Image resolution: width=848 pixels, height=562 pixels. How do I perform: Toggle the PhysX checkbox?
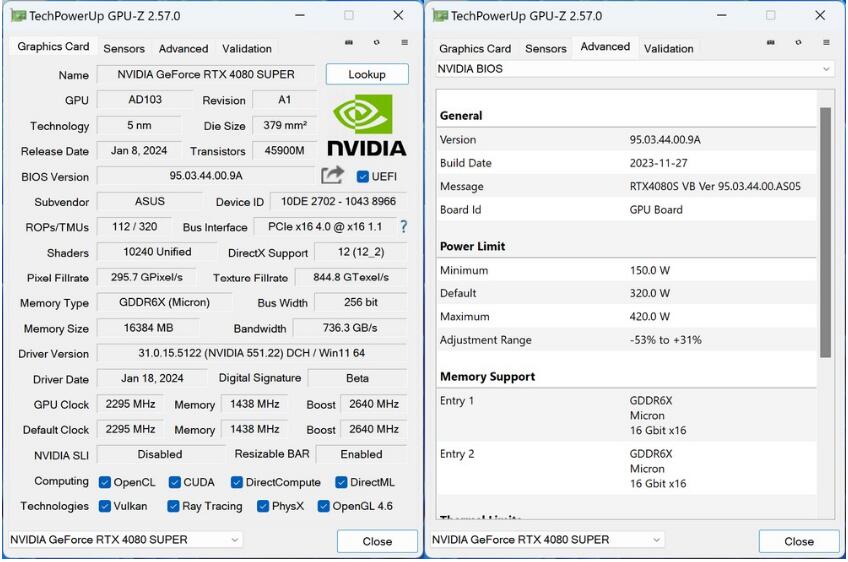[263, 506]
